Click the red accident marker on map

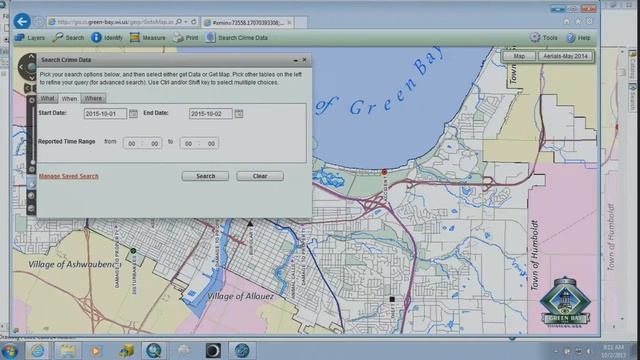[x=384, y=172]
